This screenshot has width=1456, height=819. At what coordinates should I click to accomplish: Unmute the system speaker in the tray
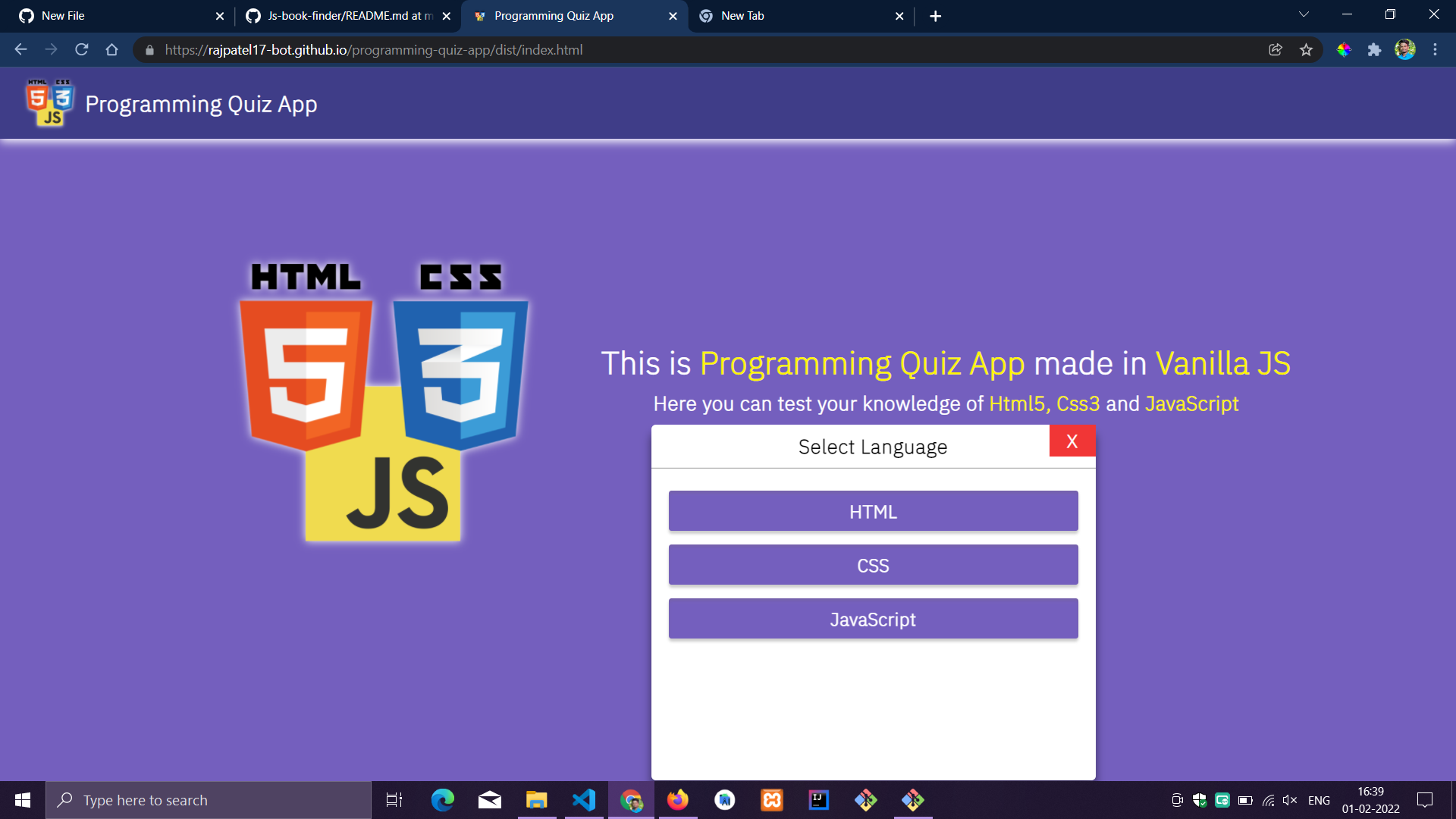coord(1289,800)
